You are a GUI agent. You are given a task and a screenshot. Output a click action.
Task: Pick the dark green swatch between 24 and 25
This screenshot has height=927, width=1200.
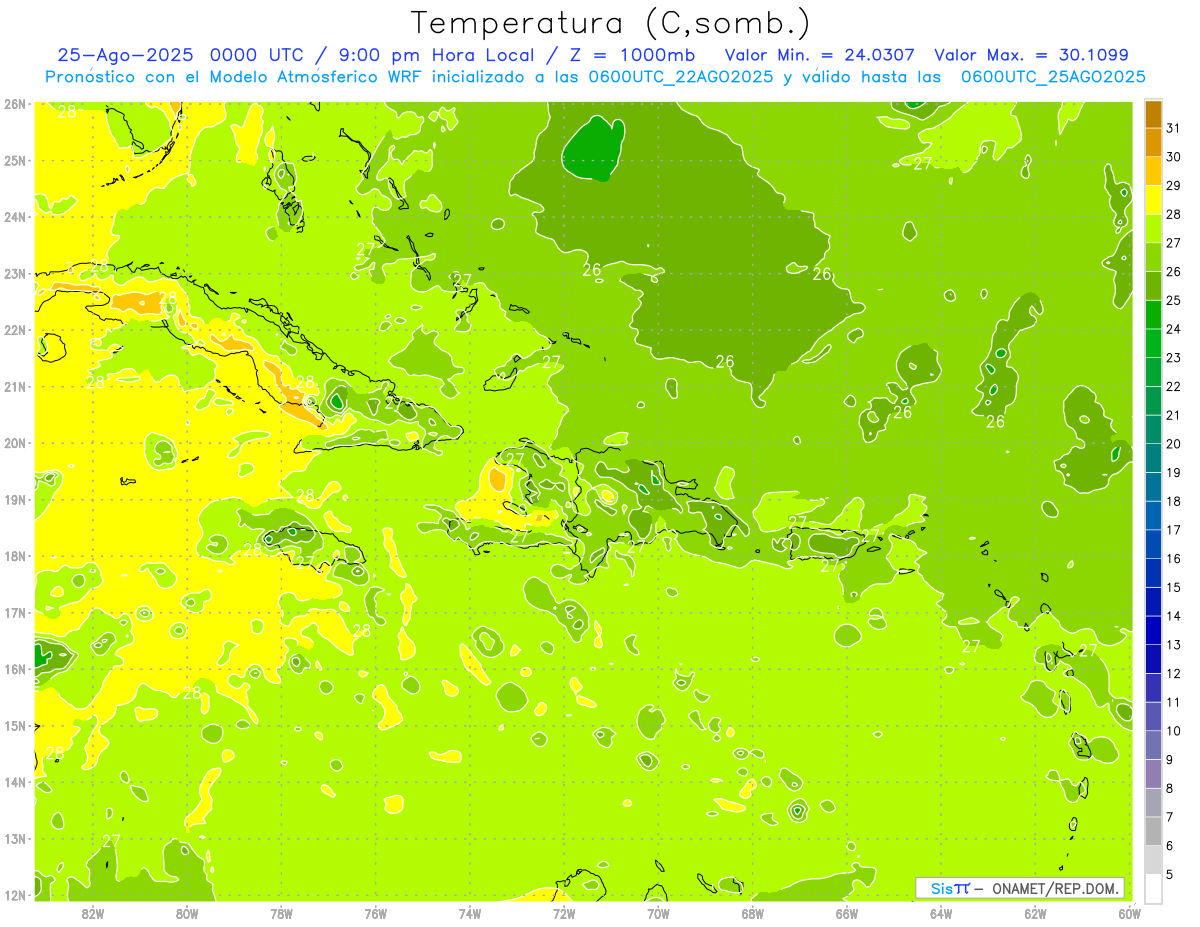[x=1153, y=314]
